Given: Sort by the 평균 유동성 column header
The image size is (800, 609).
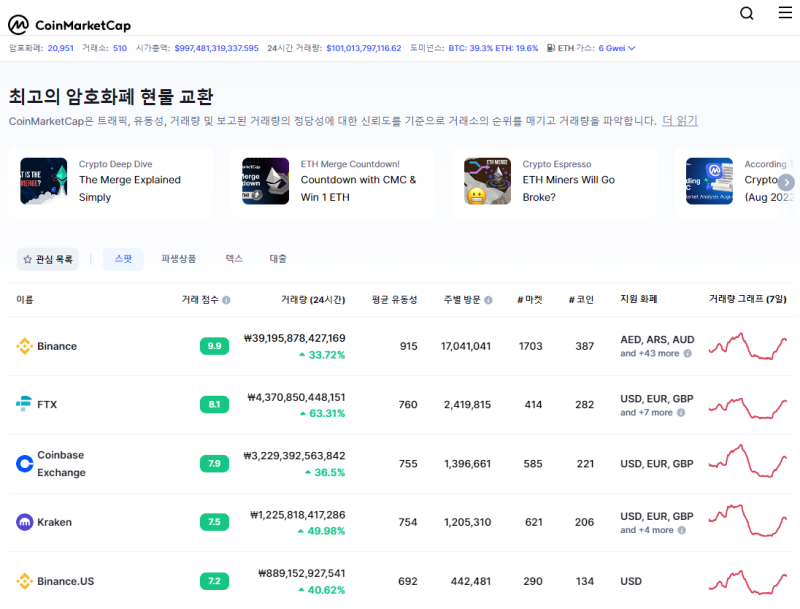Looking at the screenshot, I should tap(394, 299).
